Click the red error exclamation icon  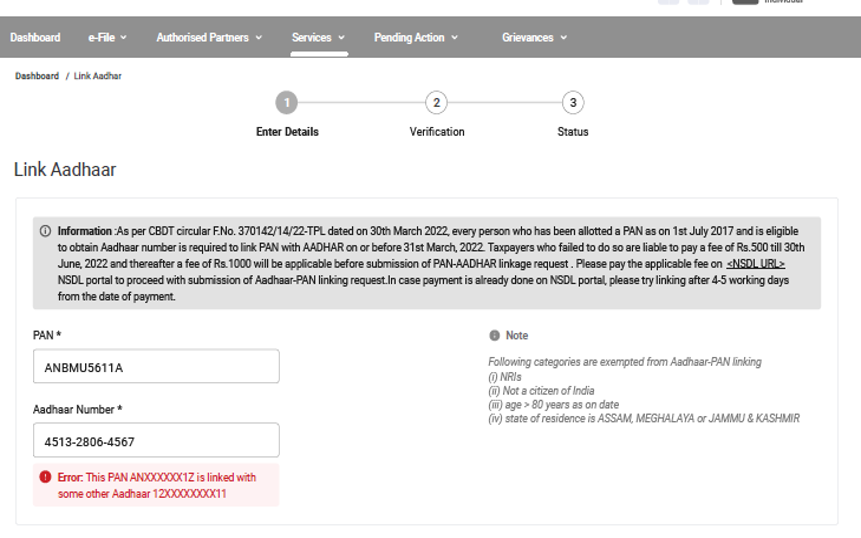(45, 478)
